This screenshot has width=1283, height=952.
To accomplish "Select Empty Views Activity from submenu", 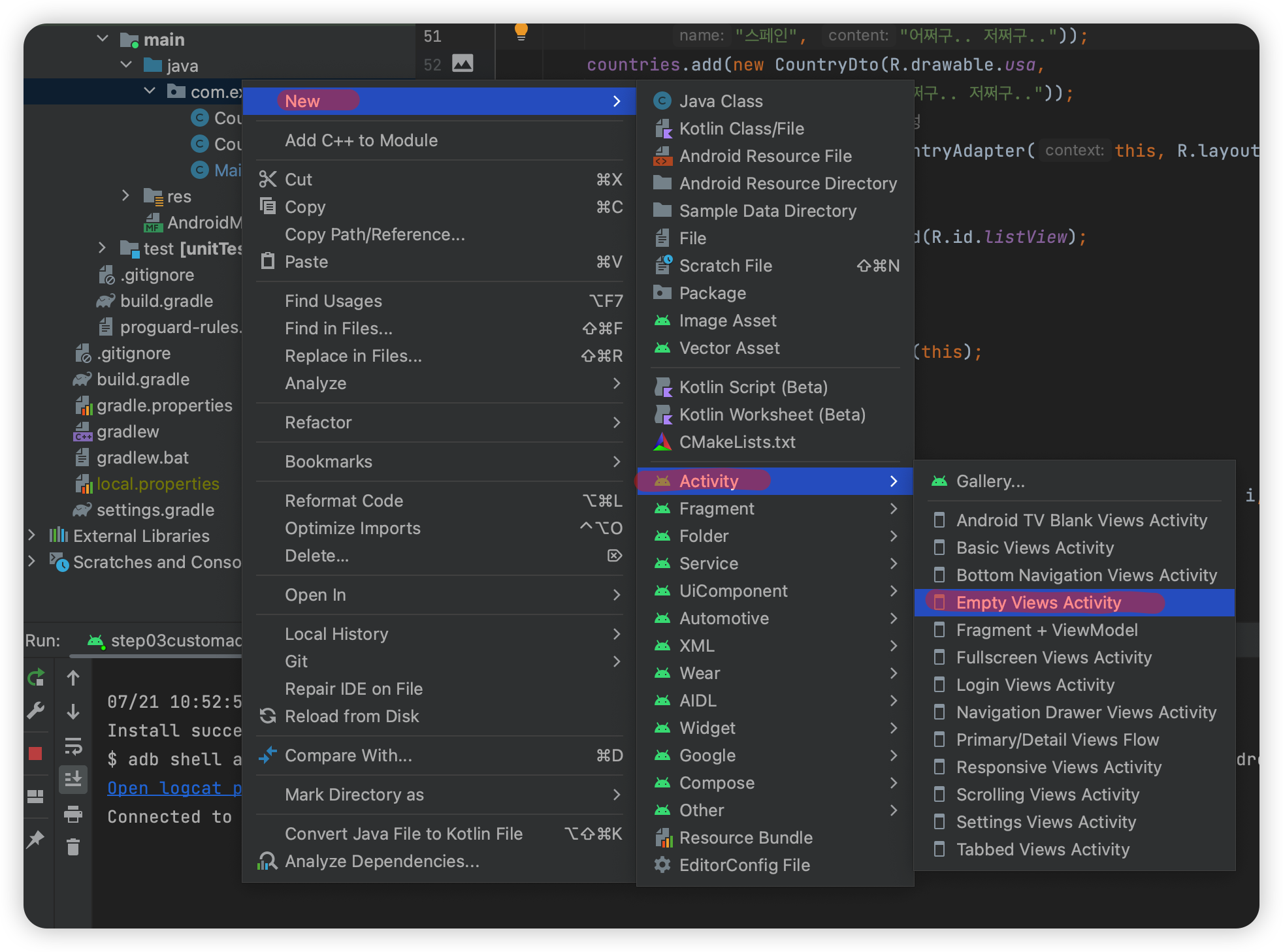I will coord(1038,603).
